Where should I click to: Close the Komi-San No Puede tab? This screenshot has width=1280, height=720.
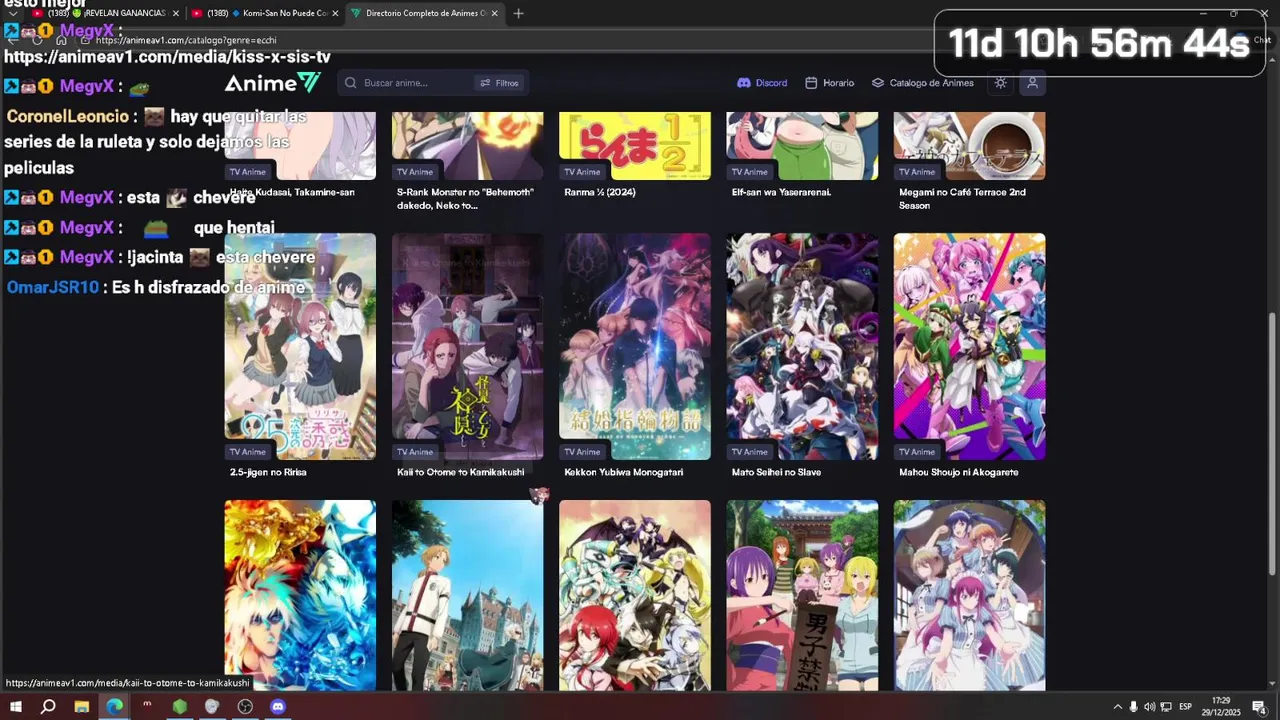335,13
